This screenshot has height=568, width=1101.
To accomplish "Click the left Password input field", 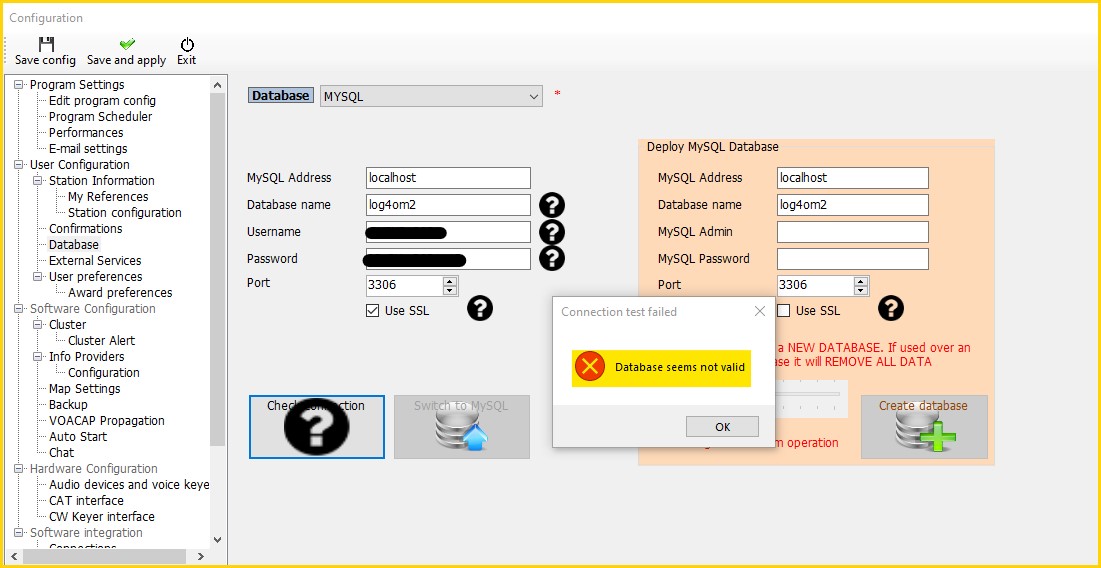I will point(449,258).
